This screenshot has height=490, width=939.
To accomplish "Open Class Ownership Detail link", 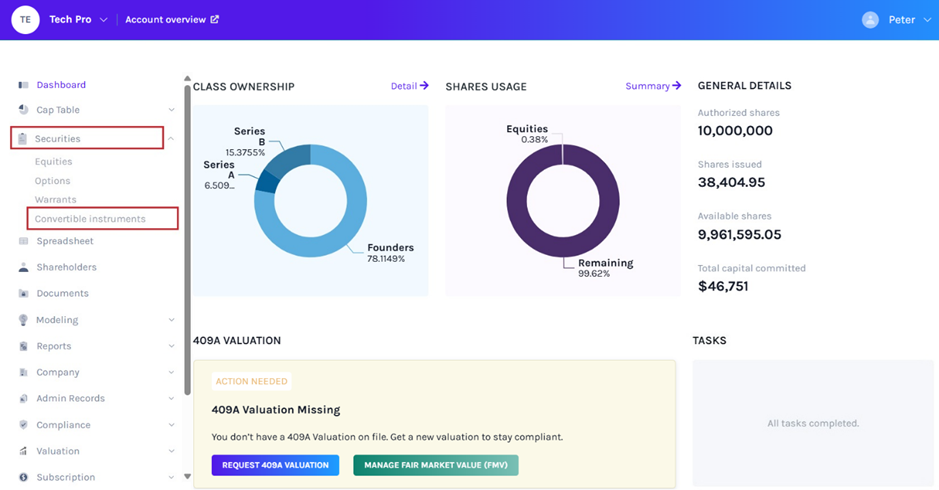I will [x=409, y=86].
